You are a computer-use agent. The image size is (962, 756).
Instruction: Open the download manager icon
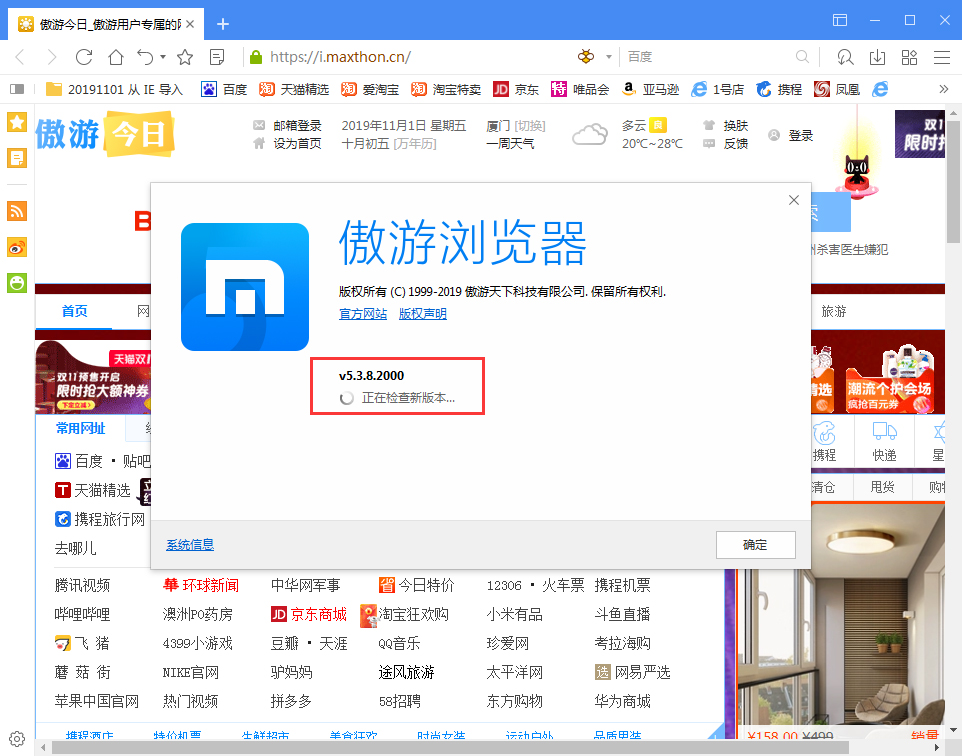(877, 57)
